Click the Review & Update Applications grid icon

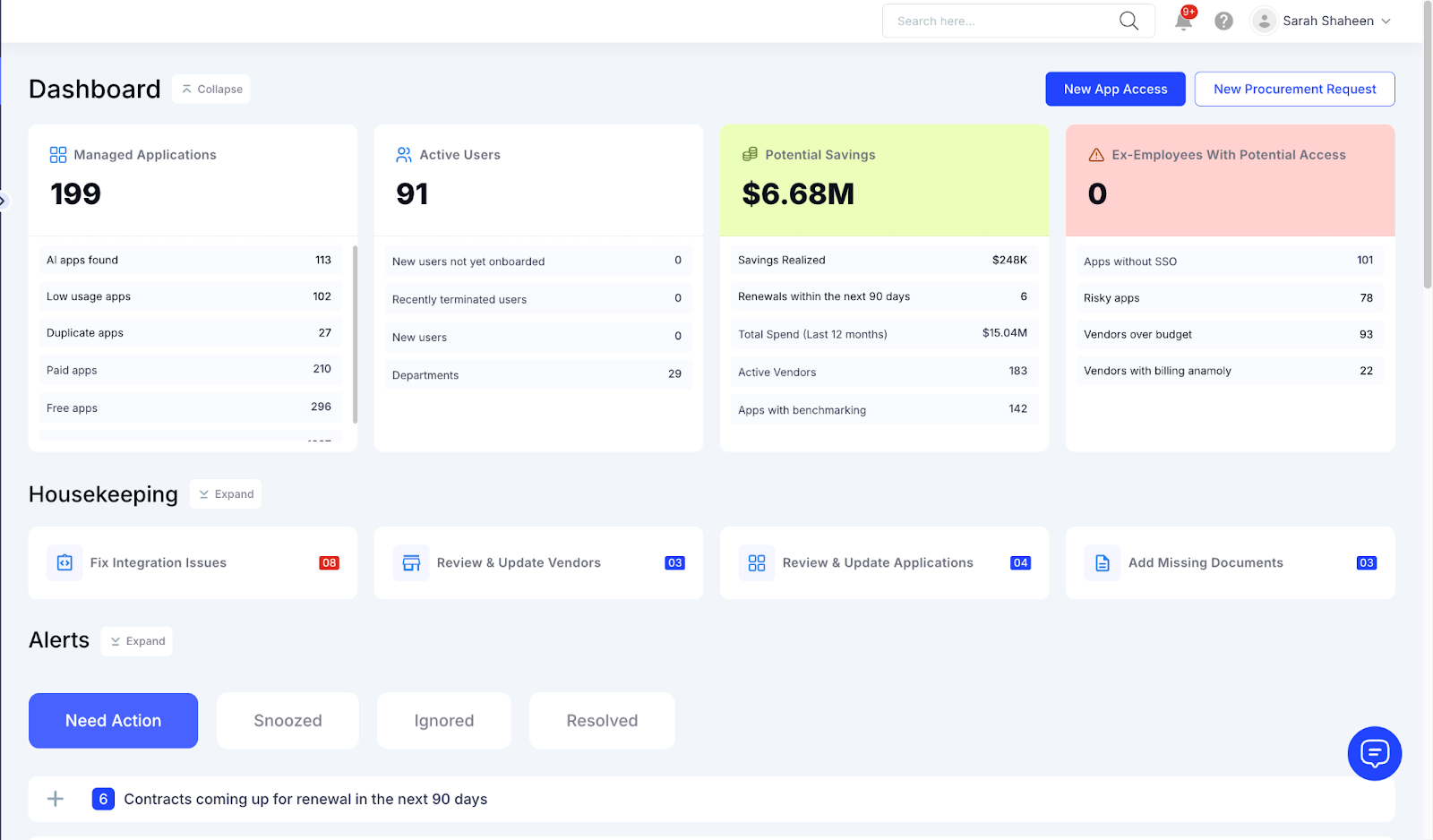[x=756, y=562]
